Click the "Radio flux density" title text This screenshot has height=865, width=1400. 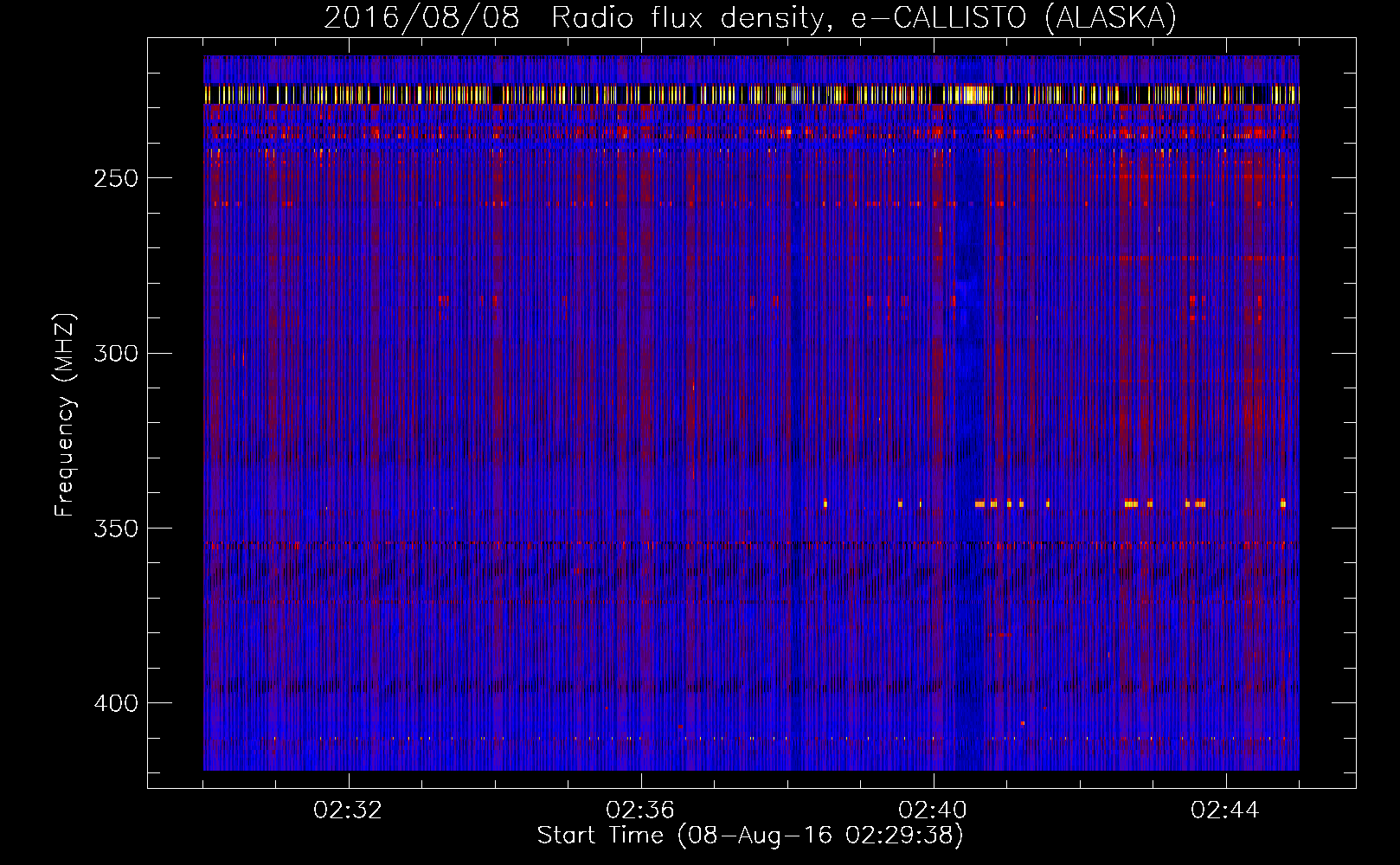[684, 18]
